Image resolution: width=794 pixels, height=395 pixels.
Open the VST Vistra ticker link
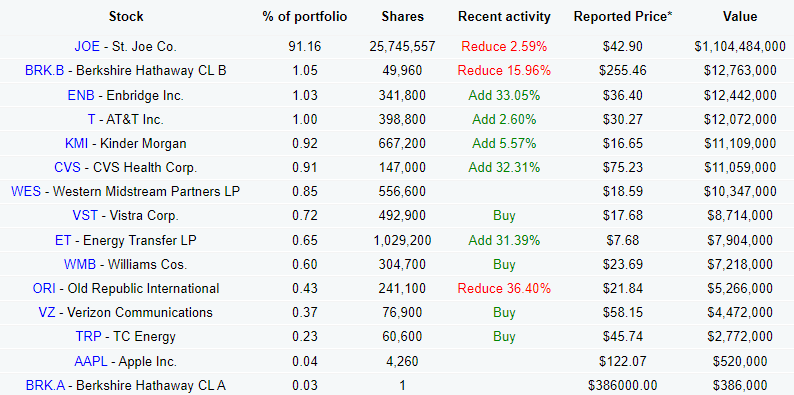85,216
